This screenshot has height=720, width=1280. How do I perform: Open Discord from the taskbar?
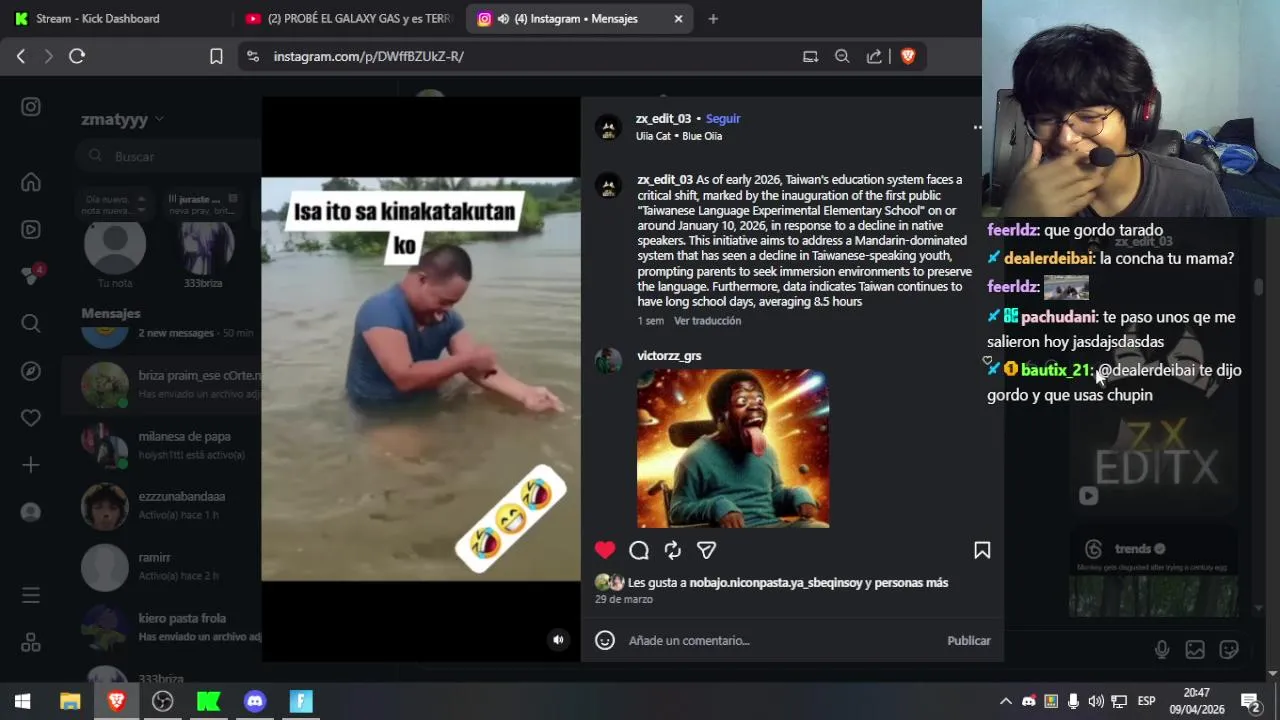(255, 701)
